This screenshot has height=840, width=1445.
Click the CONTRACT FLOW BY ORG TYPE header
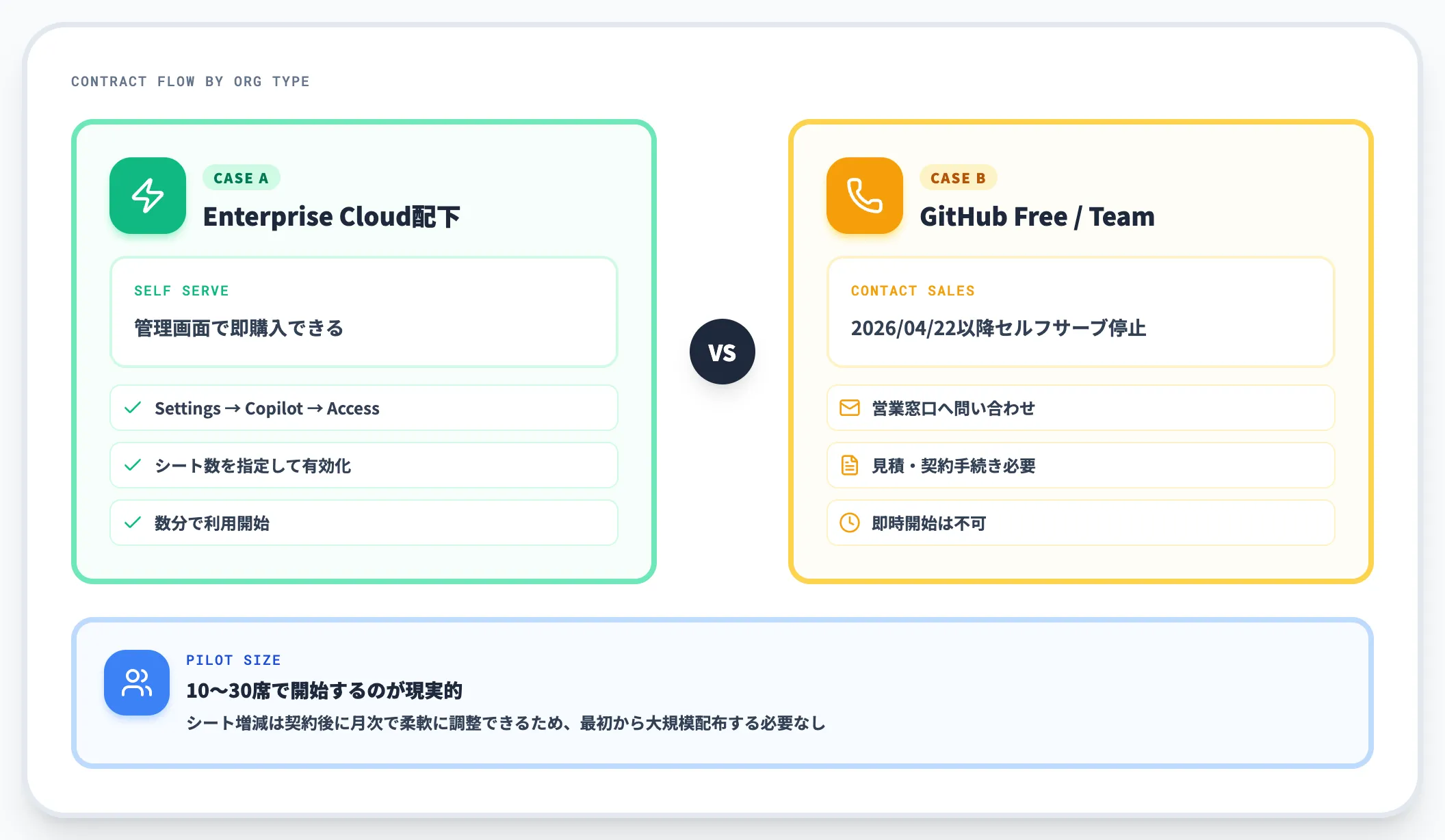click(x=190, y=81)
